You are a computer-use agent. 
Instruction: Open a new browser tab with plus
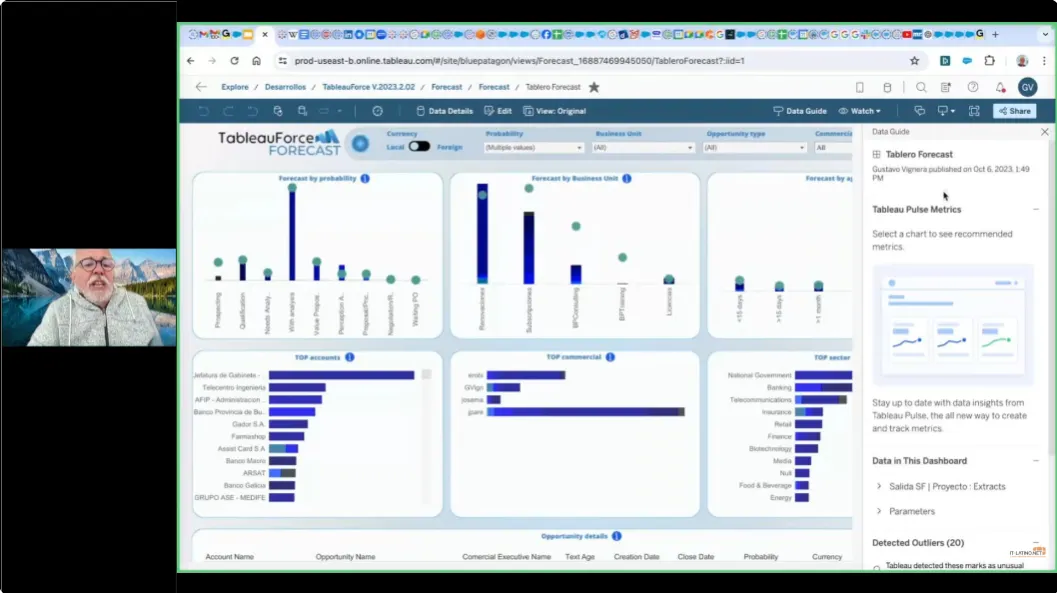[995, 34]
